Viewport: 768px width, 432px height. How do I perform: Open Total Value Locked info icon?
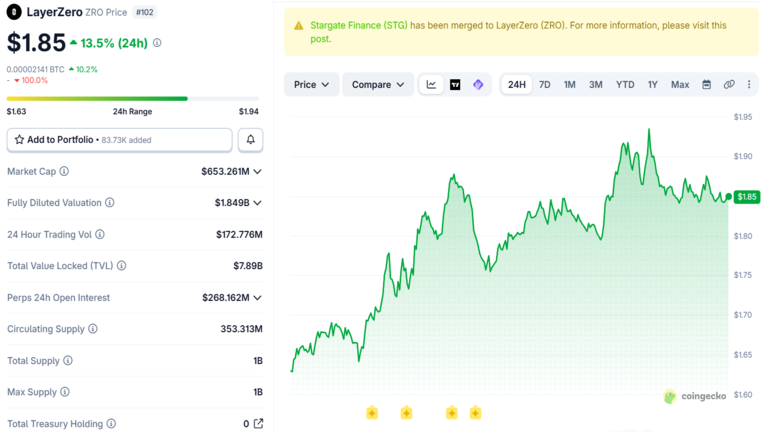click(121, 266)
